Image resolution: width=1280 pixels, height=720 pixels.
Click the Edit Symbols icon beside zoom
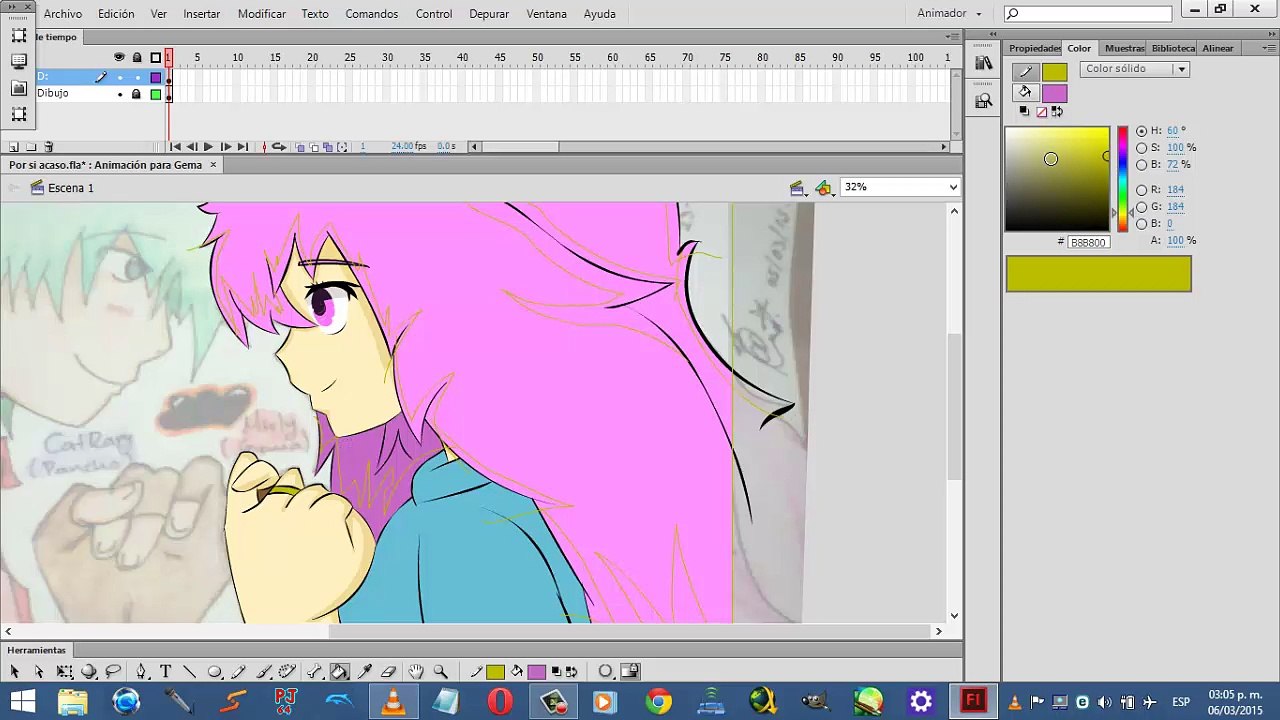(x=823, y=187)
